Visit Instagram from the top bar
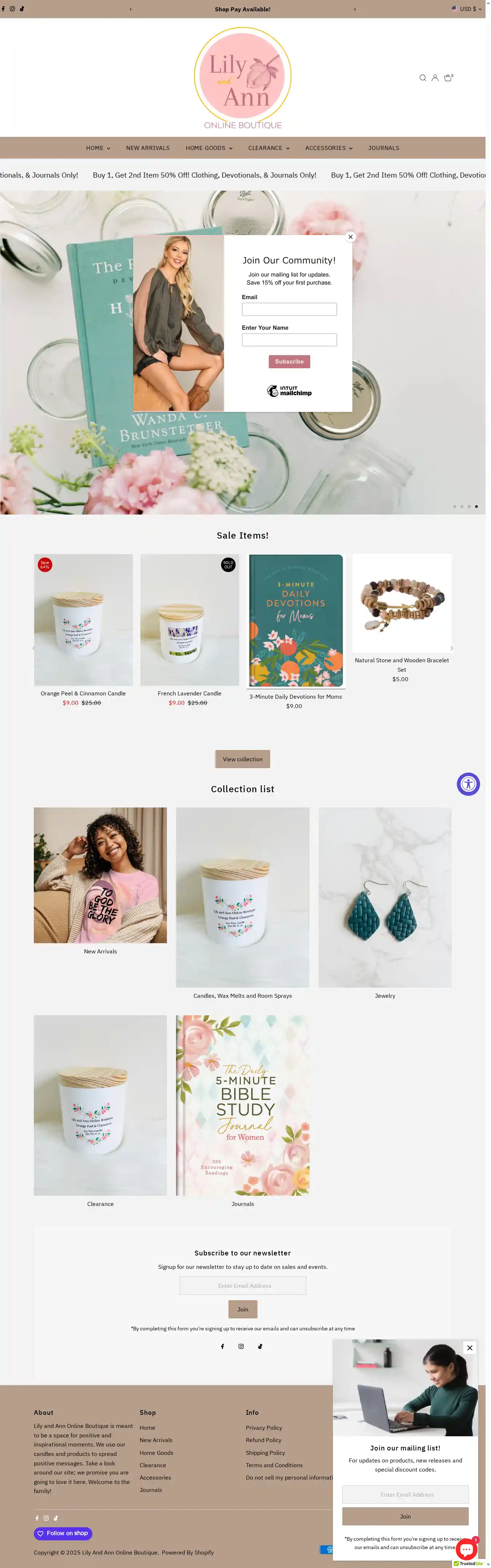The height and width of the screenshot is (1568, 491). click(12, 9)
